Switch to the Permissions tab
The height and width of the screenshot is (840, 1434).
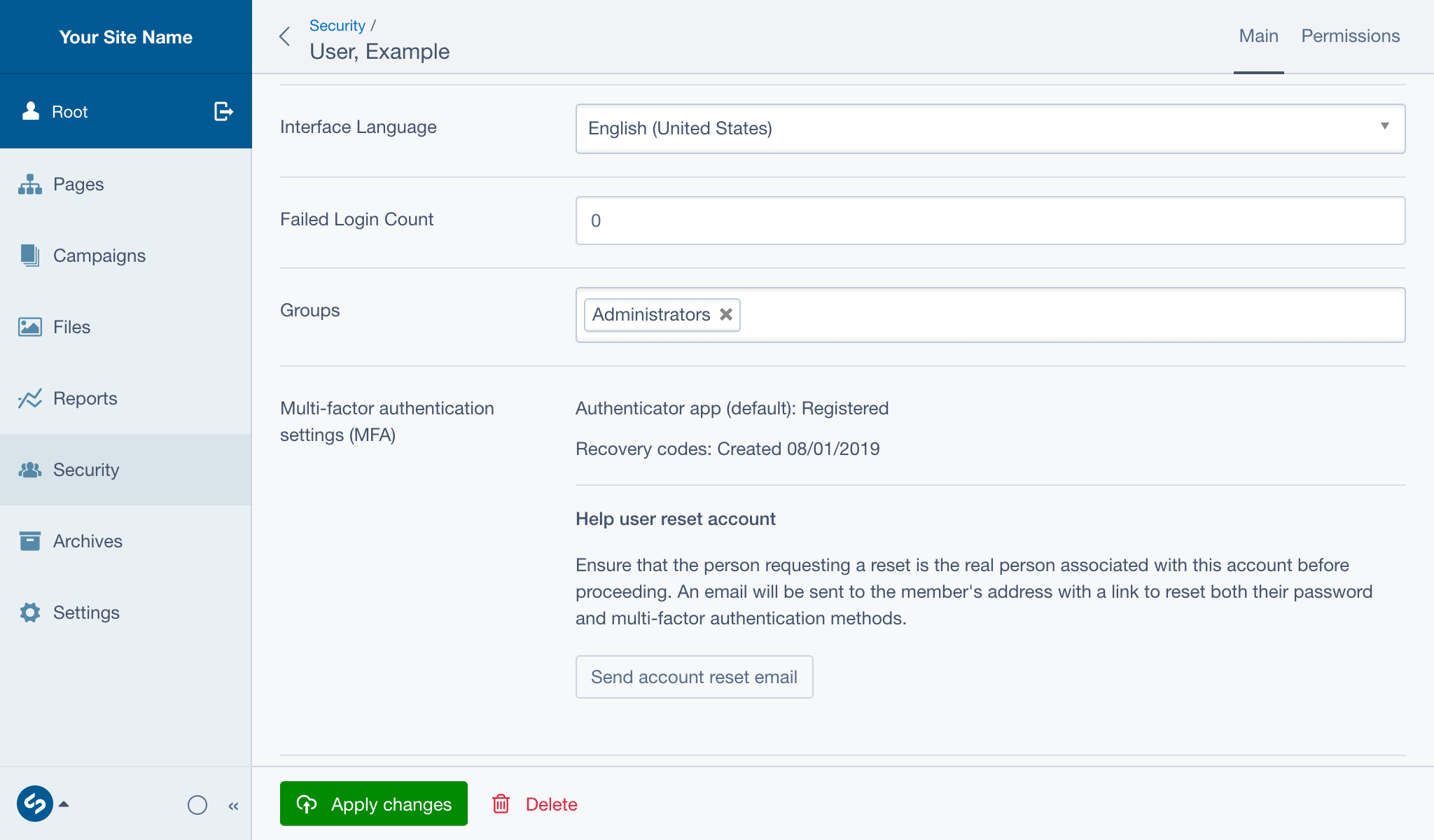point(1350,35)
